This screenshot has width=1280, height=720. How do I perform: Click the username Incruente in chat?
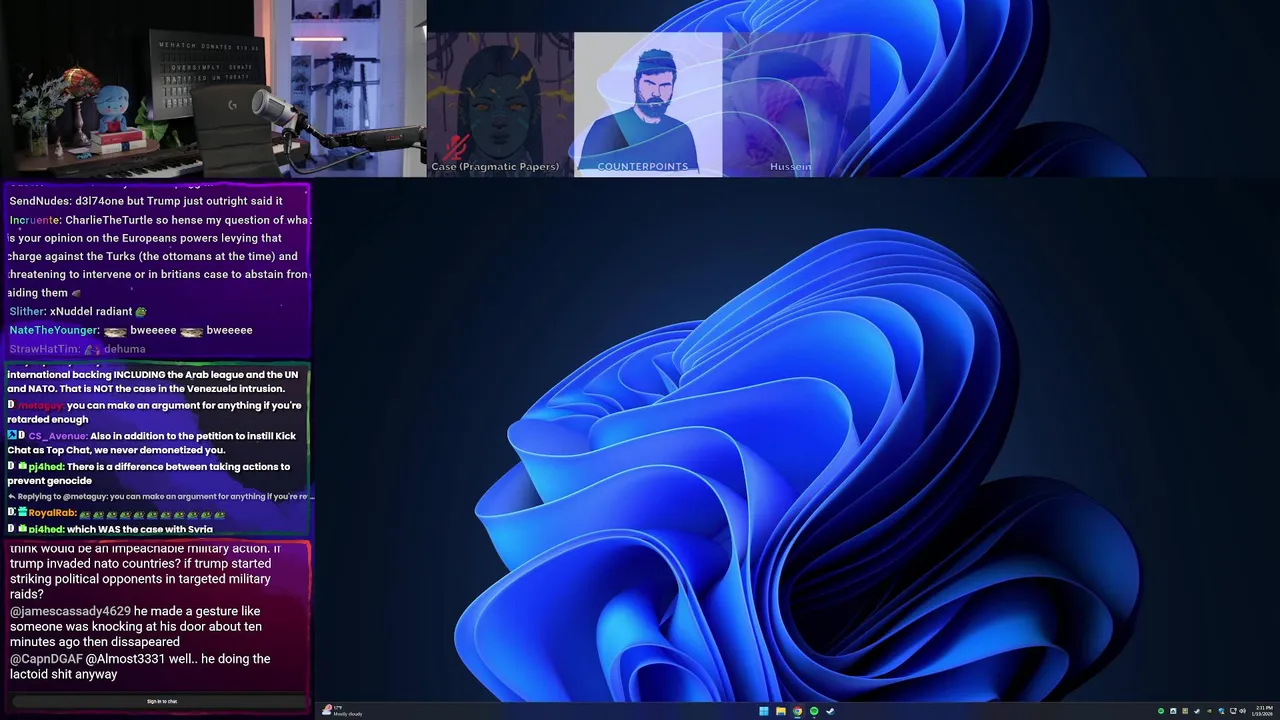[x=35, y=220]
